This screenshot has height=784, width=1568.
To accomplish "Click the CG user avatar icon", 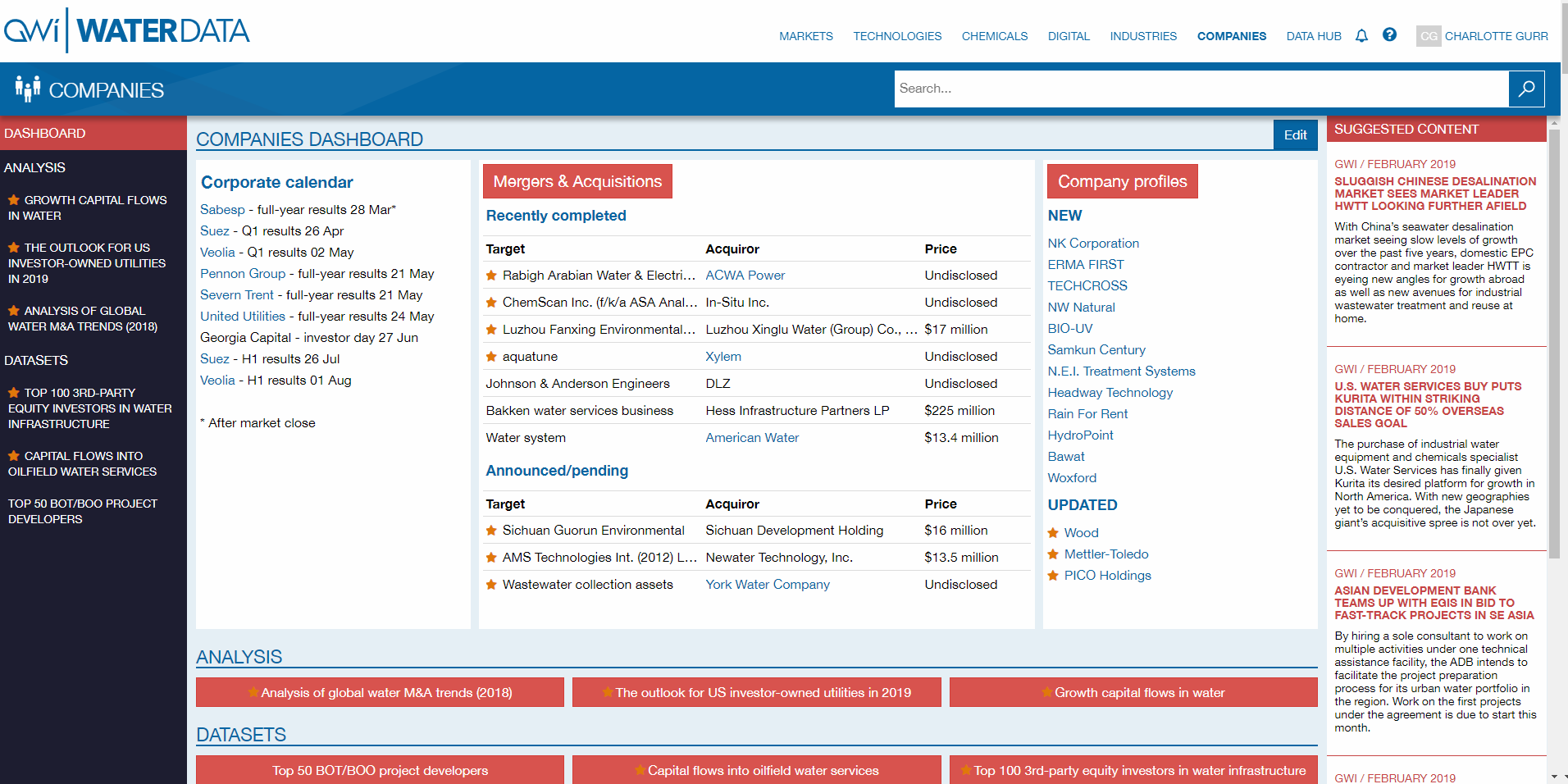I will pos(1428,36).
